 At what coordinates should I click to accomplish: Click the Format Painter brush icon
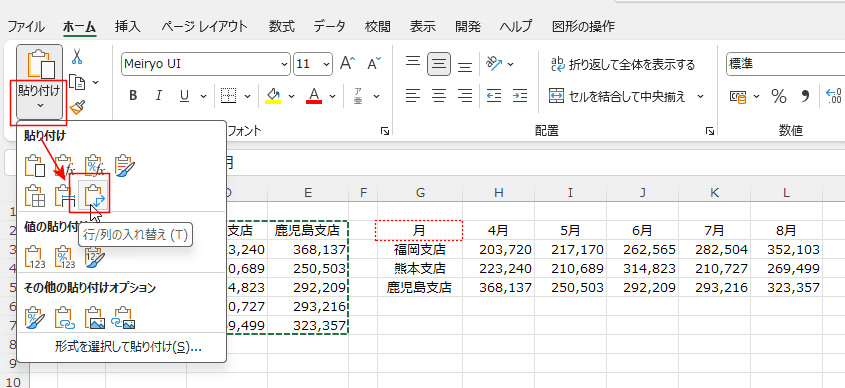(78, 107)
